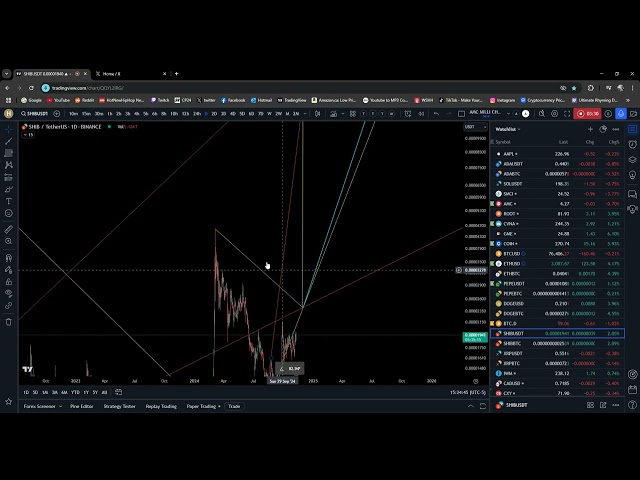
Task: Open the USDT currency selector on price axis
Action: click(470, 126)
